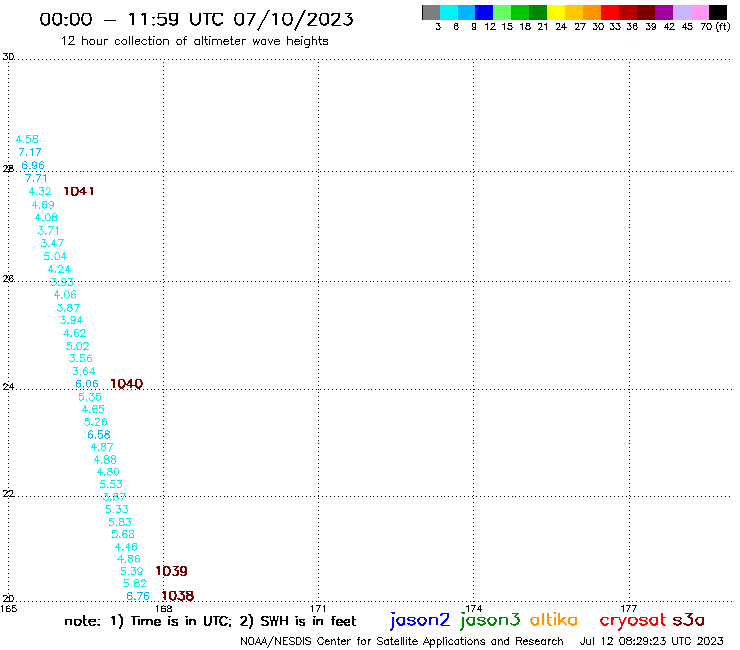Click the cyan swatch in the wave height legend
This screenshot has width=740, height=650.
[x=449, y=12]
